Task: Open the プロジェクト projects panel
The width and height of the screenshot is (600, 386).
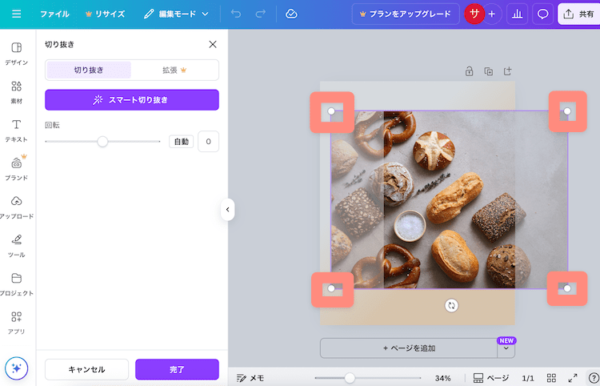Action: coord(16,284)
